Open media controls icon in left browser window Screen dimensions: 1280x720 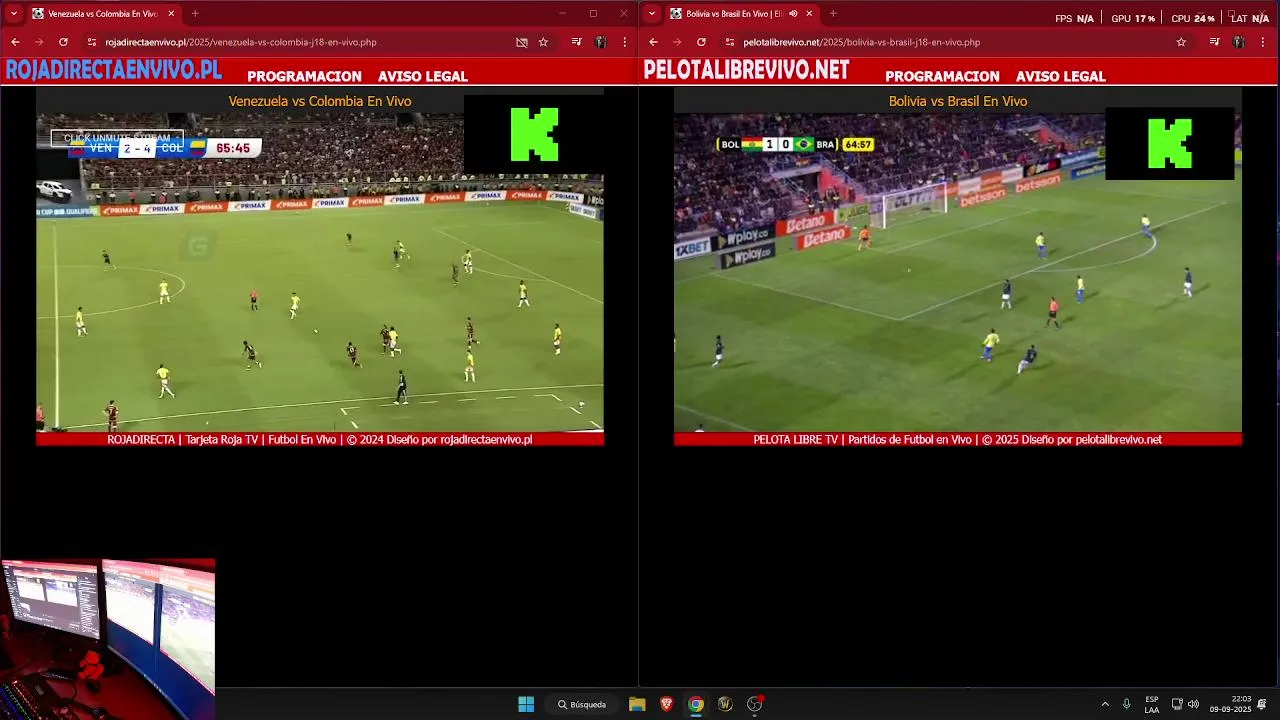(576, 42)
